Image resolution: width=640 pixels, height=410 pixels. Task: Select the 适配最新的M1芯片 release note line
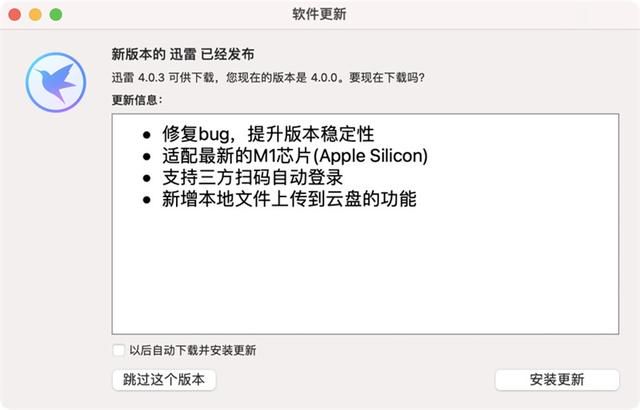point(295,156)
